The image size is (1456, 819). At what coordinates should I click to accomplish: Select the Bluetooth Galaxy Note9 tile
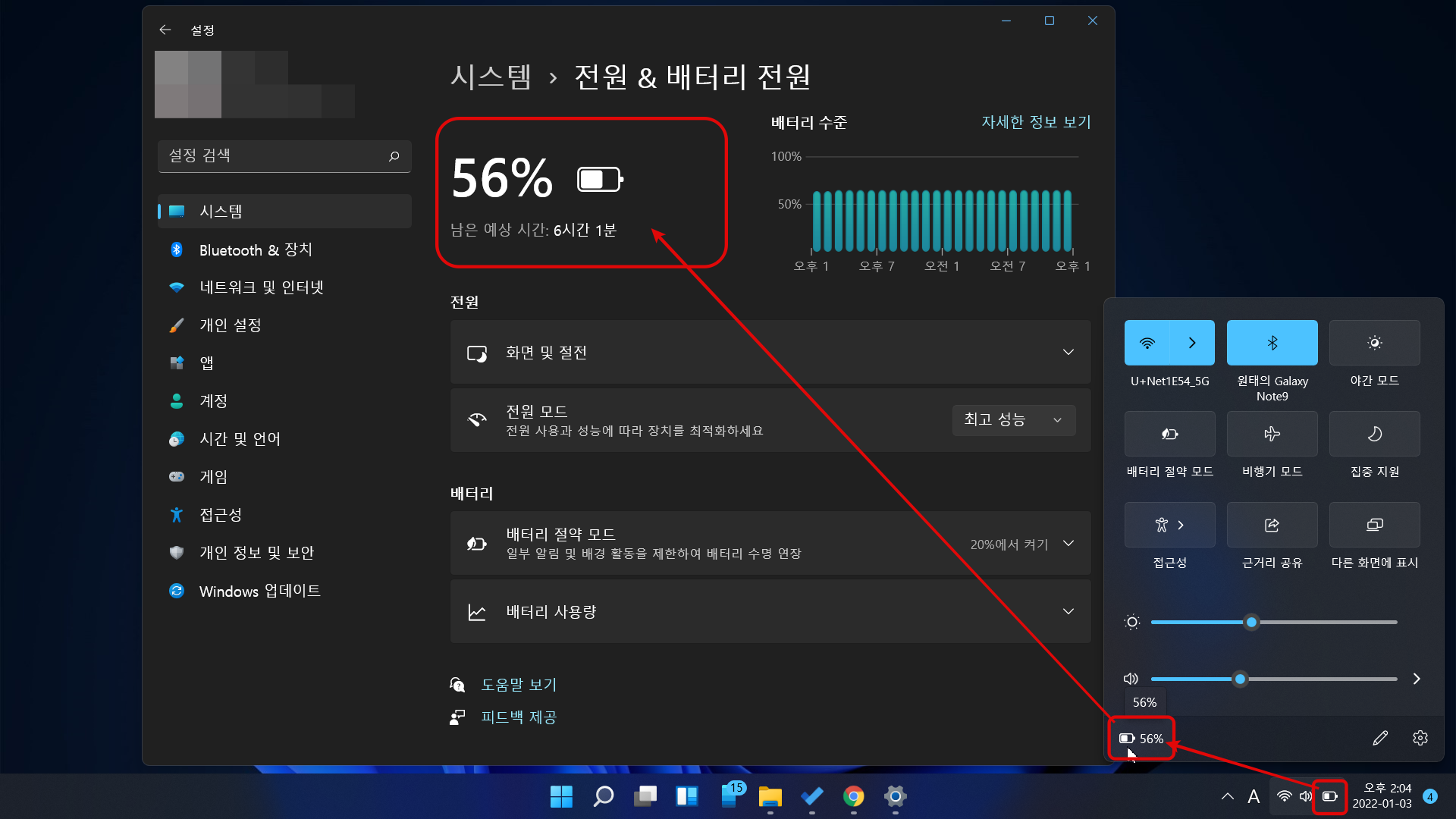coord(1272,343)
